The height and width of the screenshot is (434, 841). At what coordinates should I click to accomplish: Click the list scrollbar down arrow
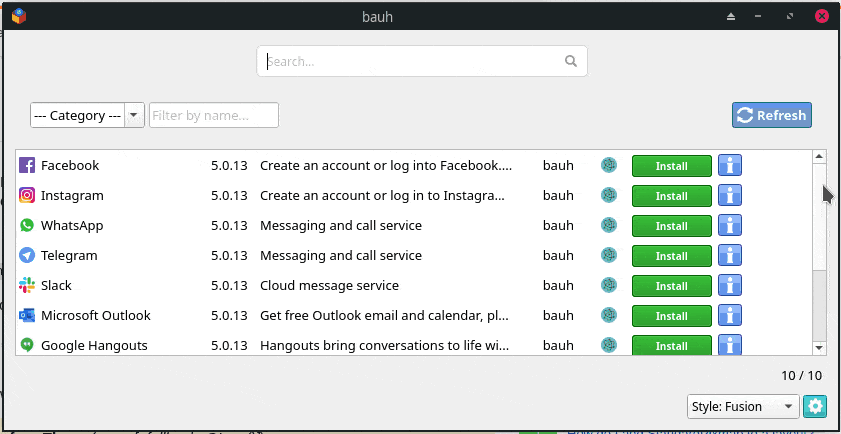pos(819,348)
